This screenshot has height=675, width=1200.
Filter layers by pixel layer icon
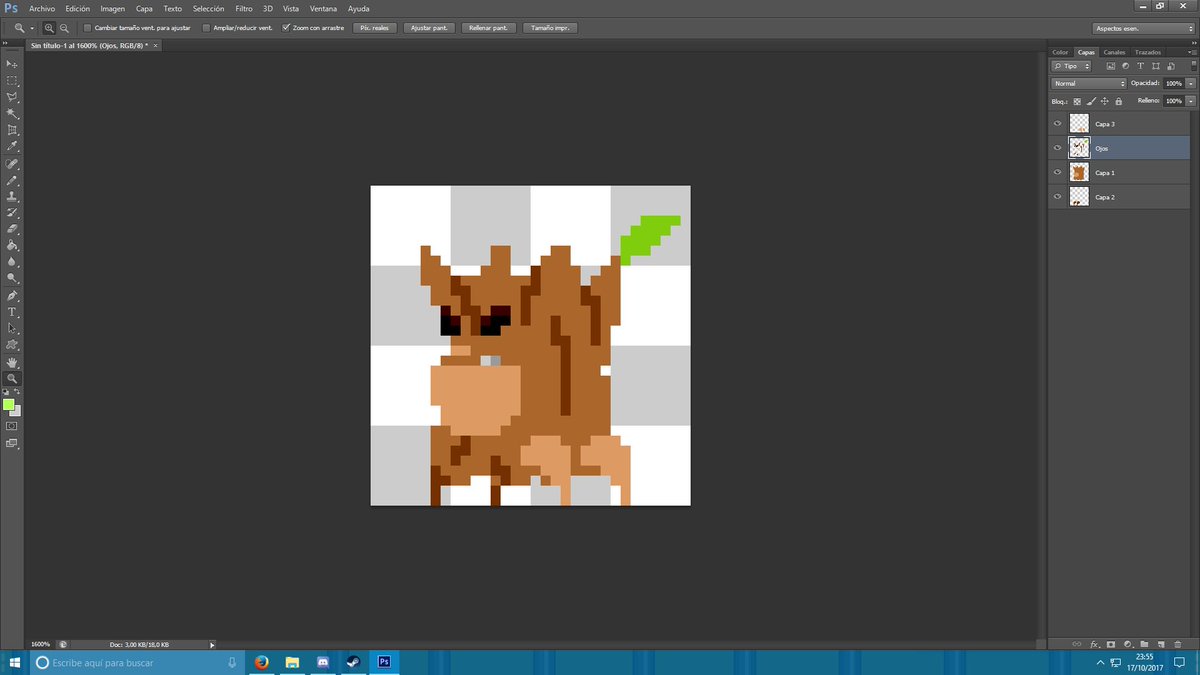coord(1110,66)
